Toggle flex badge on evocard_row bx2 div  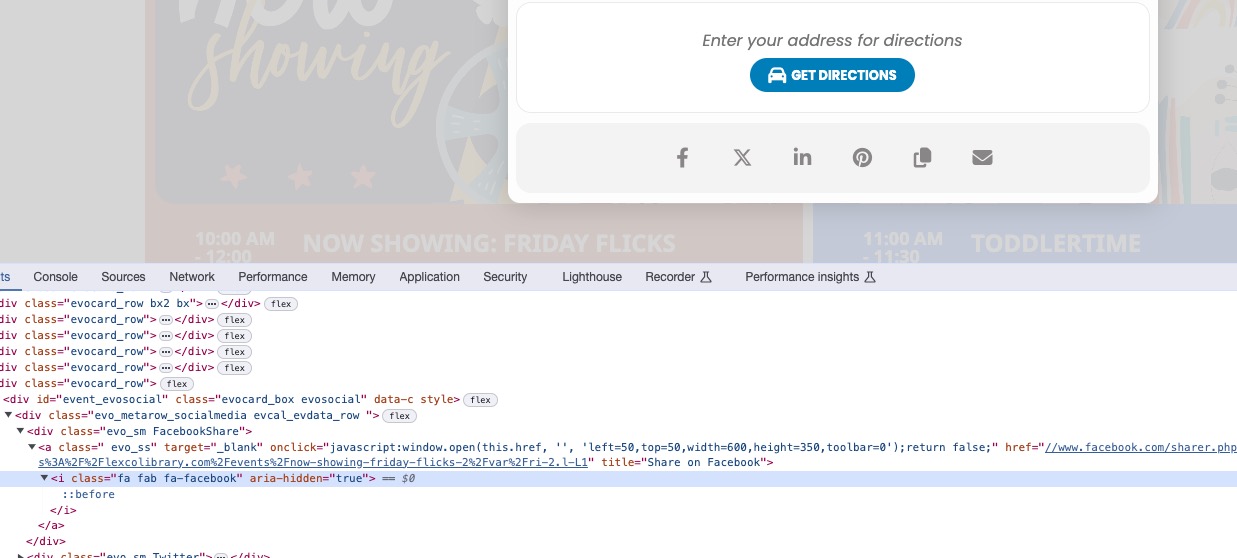point(281,304)
